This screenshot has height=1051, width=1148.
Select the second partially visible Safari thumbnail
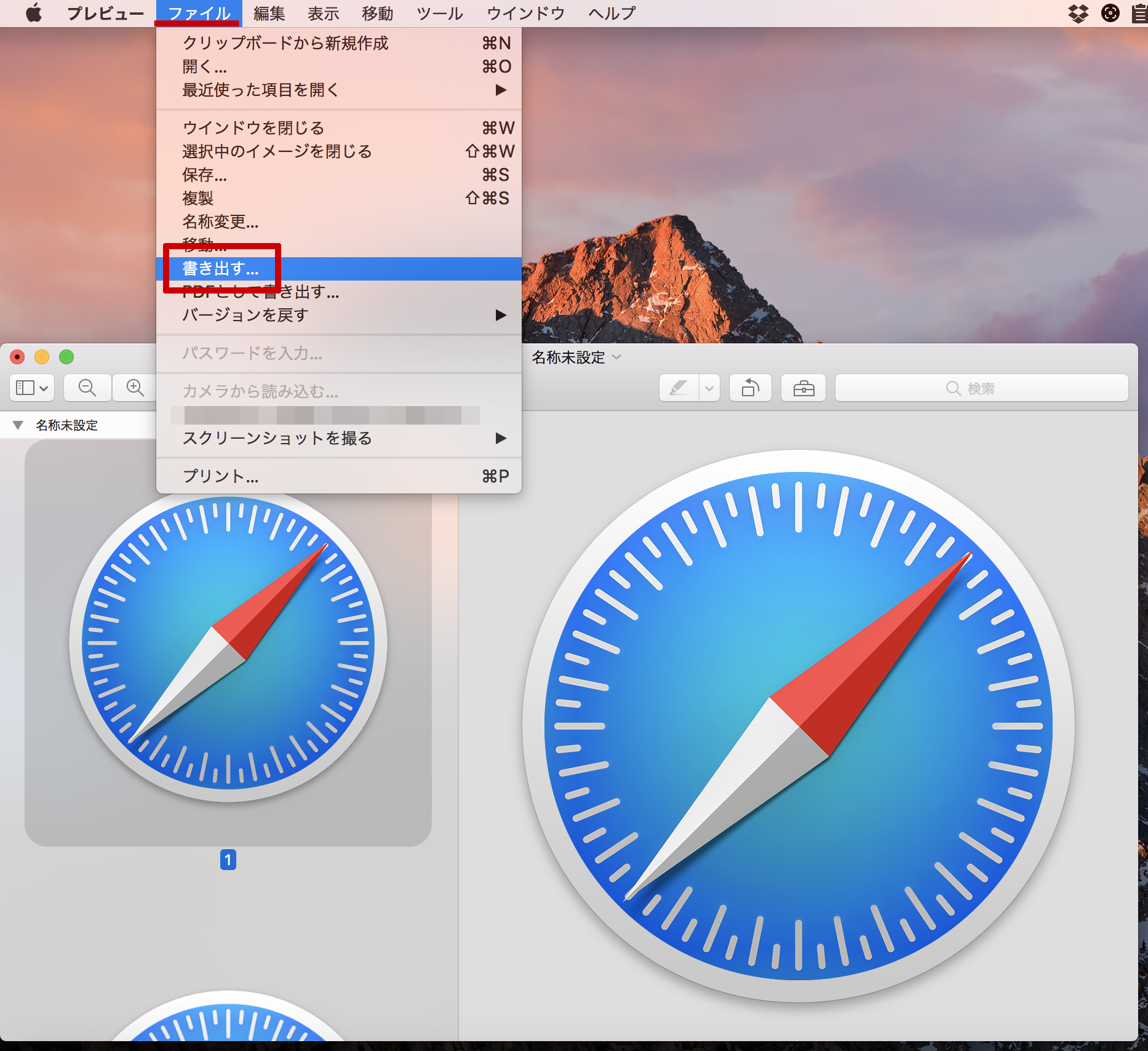point(228,1015)
